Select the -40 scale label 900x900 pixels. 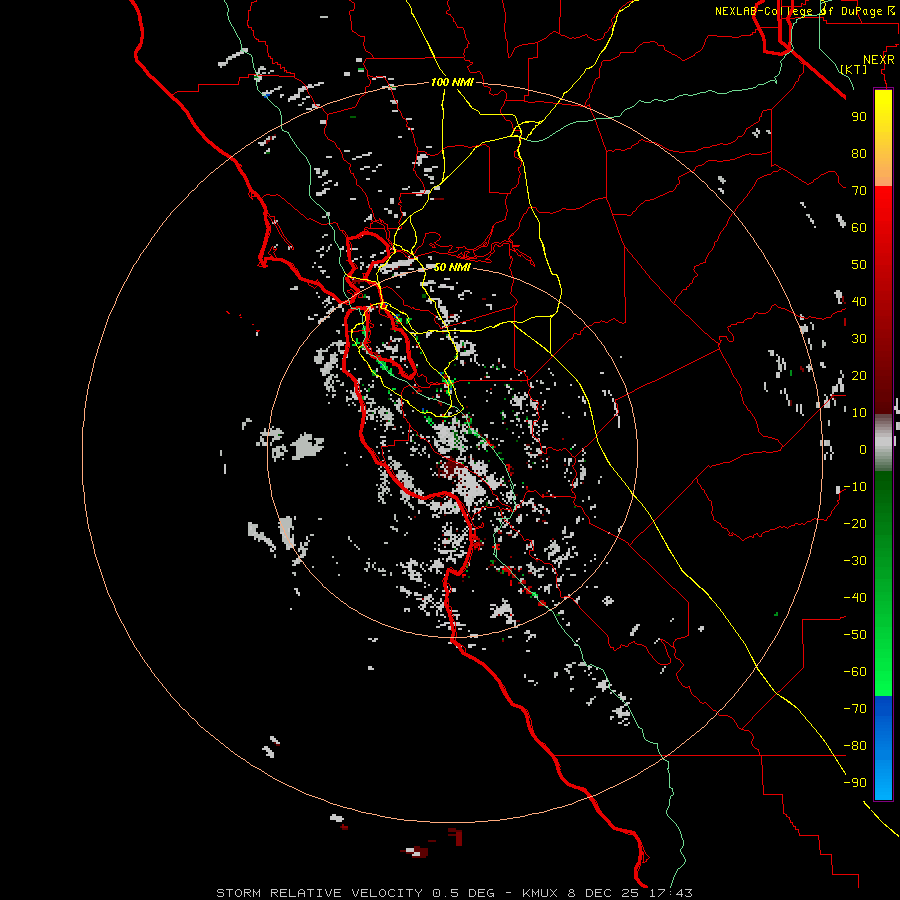click(x=855, y=598)
